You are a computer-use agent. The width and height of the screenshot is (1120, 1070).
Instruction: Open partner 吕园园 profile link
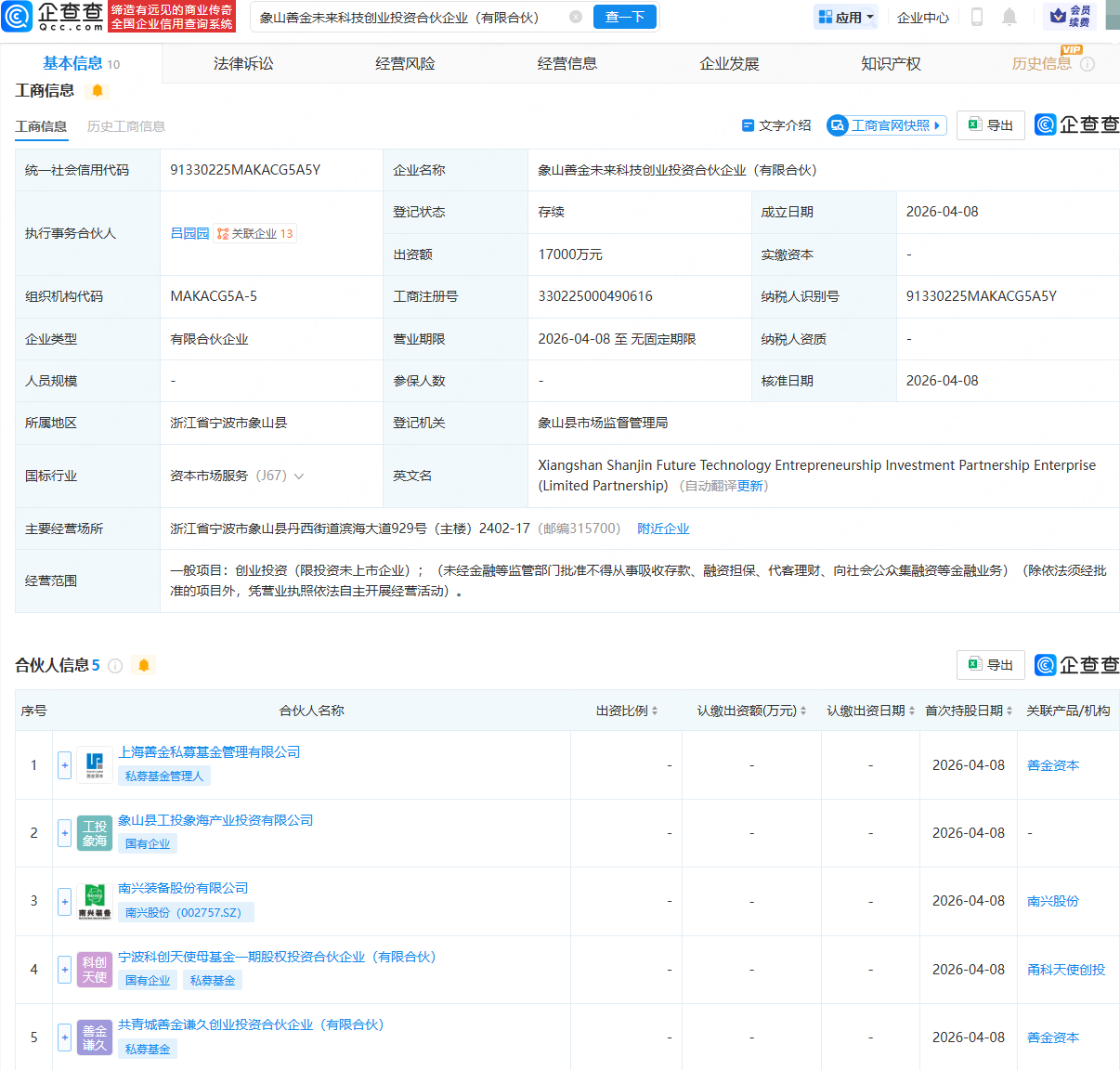[x=189, y=232]
